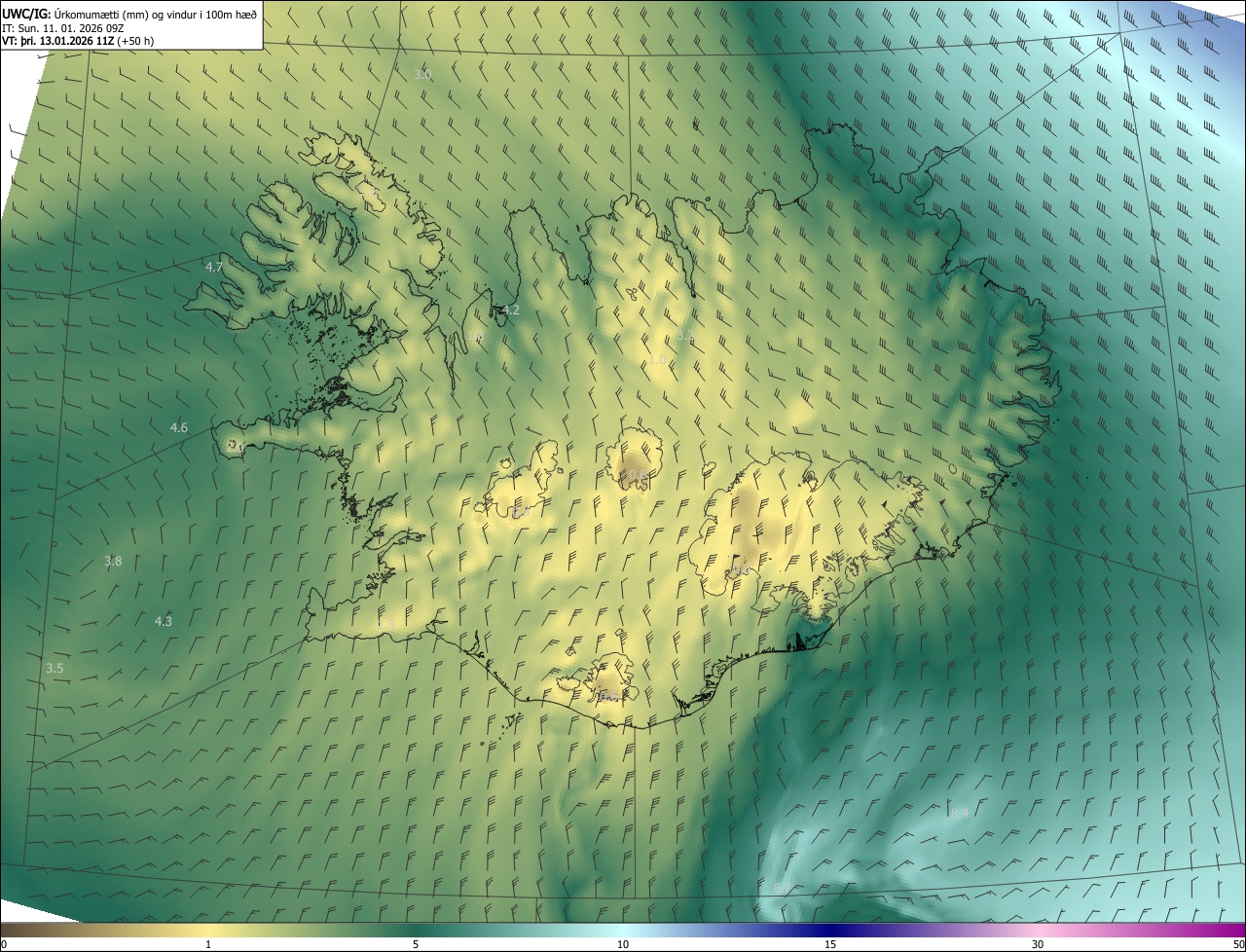The width and height of the screenshot is (1246, 952).
Task: Click the 50 tick on the color scale
Action: click(1237, 944)
